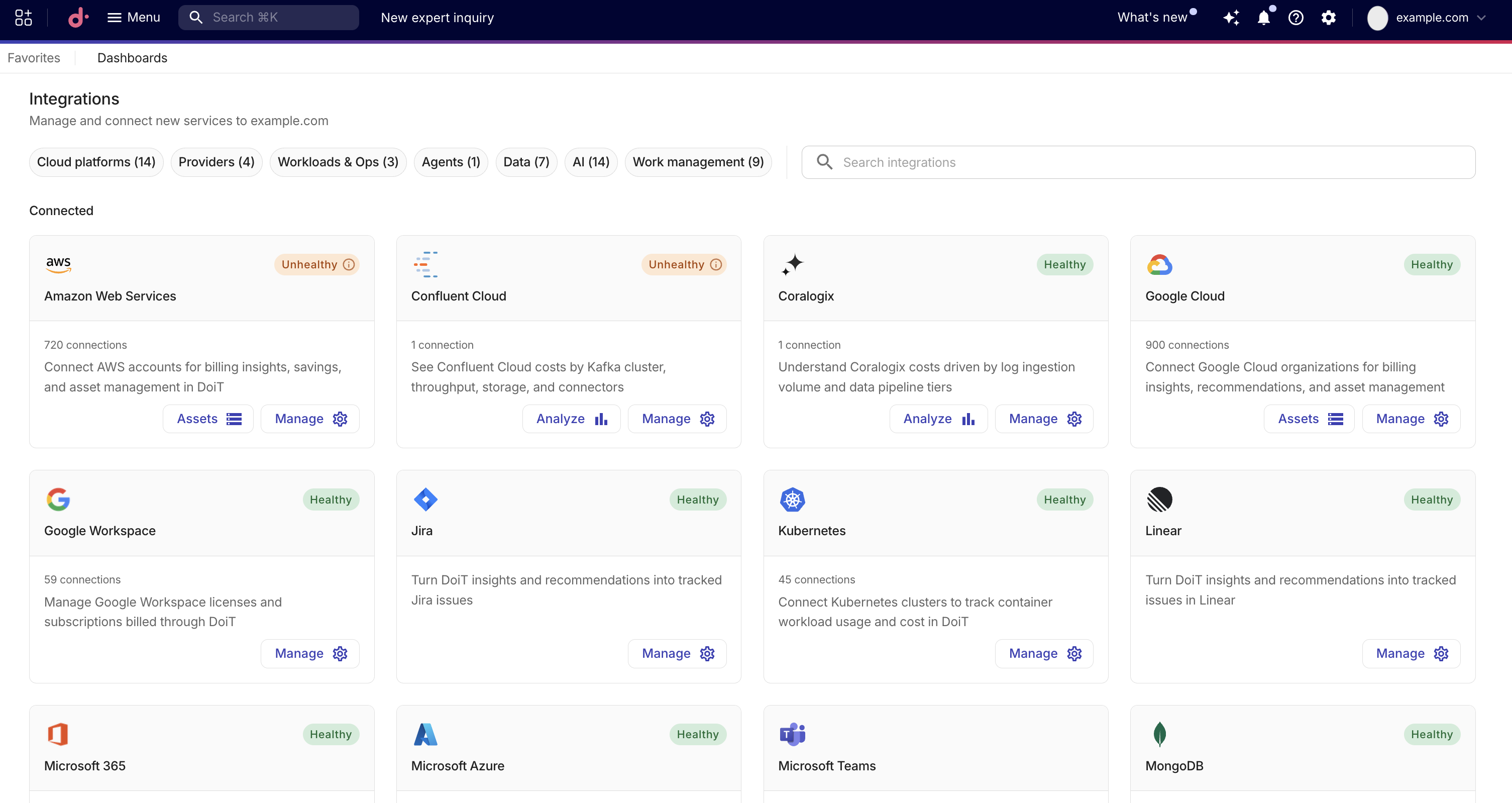Open the Favorites tab
This screenshot has height=803, width=1512.
click(x=34, y=58)
